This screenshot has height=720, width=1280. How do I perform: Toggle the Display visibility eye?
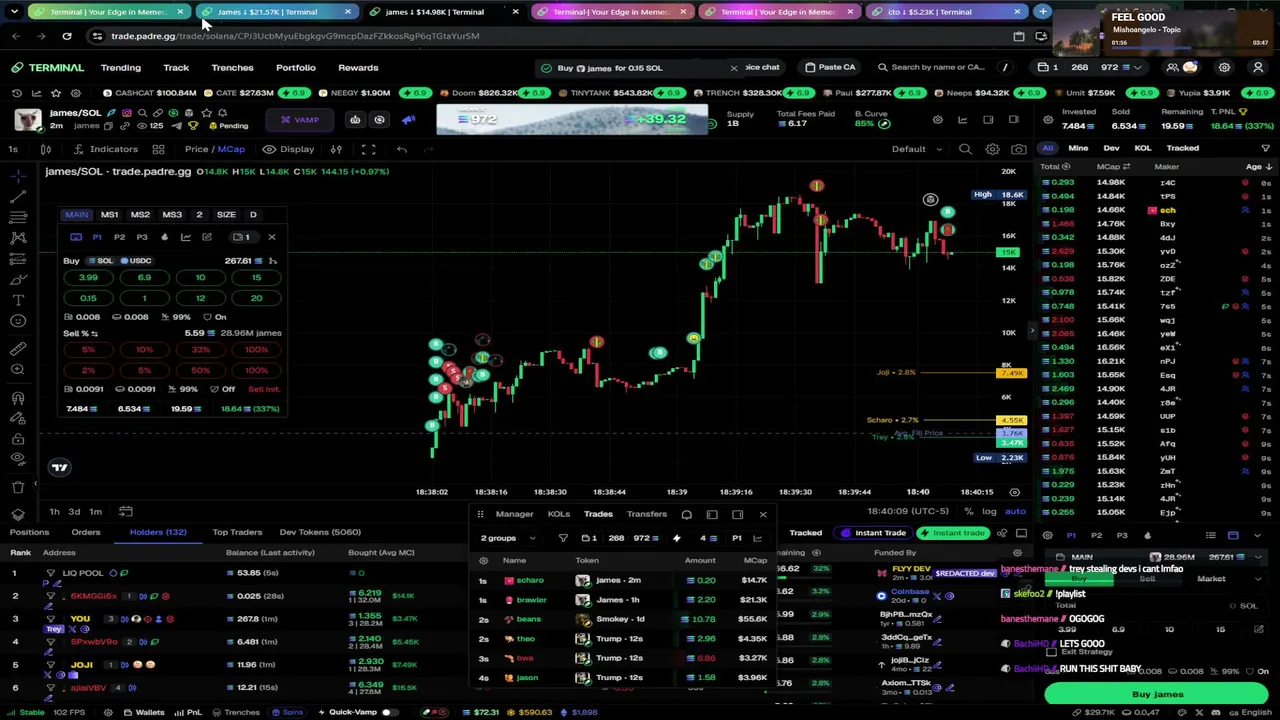[288, 149]
